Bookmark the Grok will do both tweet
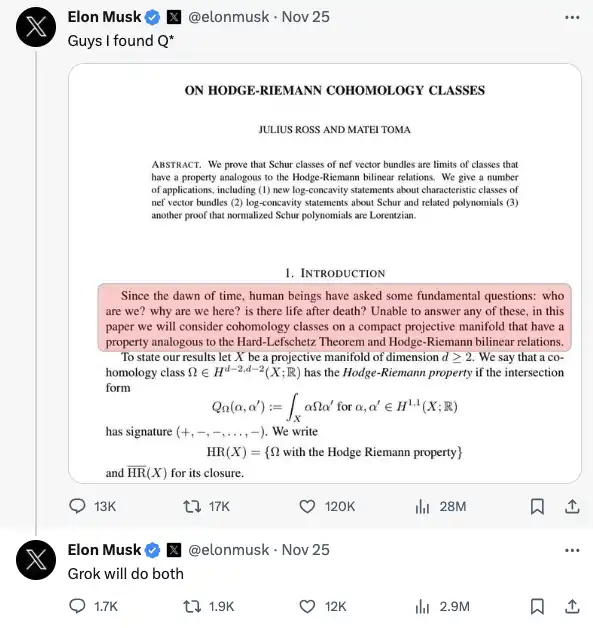The image size is (593, 628). (x=537, y=607)
